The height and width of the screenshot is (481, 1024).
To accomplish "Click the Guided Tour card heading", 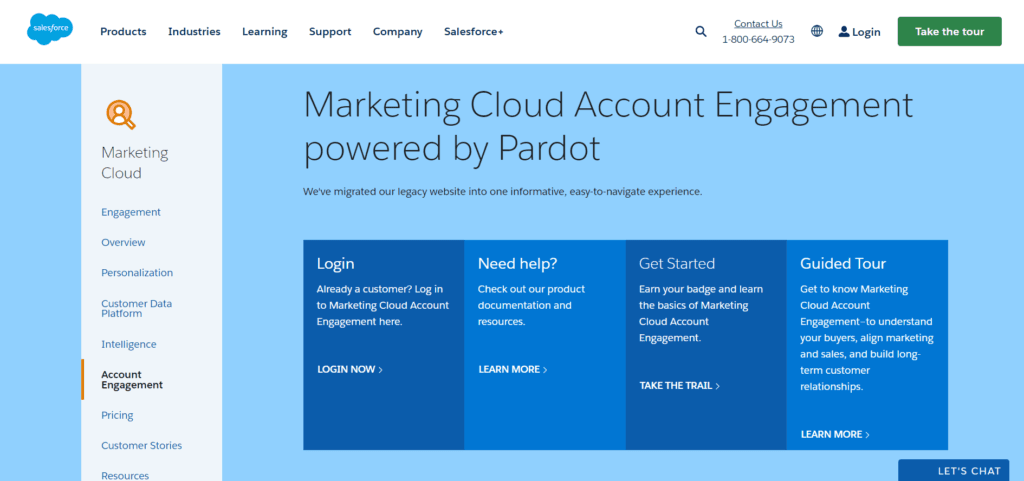I will pos(843,264).
